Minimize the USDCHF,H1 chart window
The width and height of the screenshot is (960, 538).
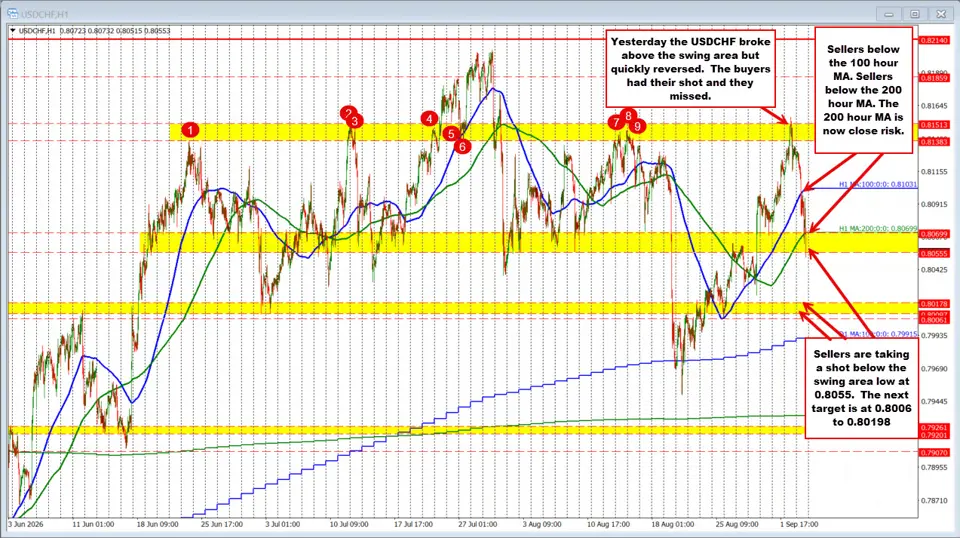point(888,13)
